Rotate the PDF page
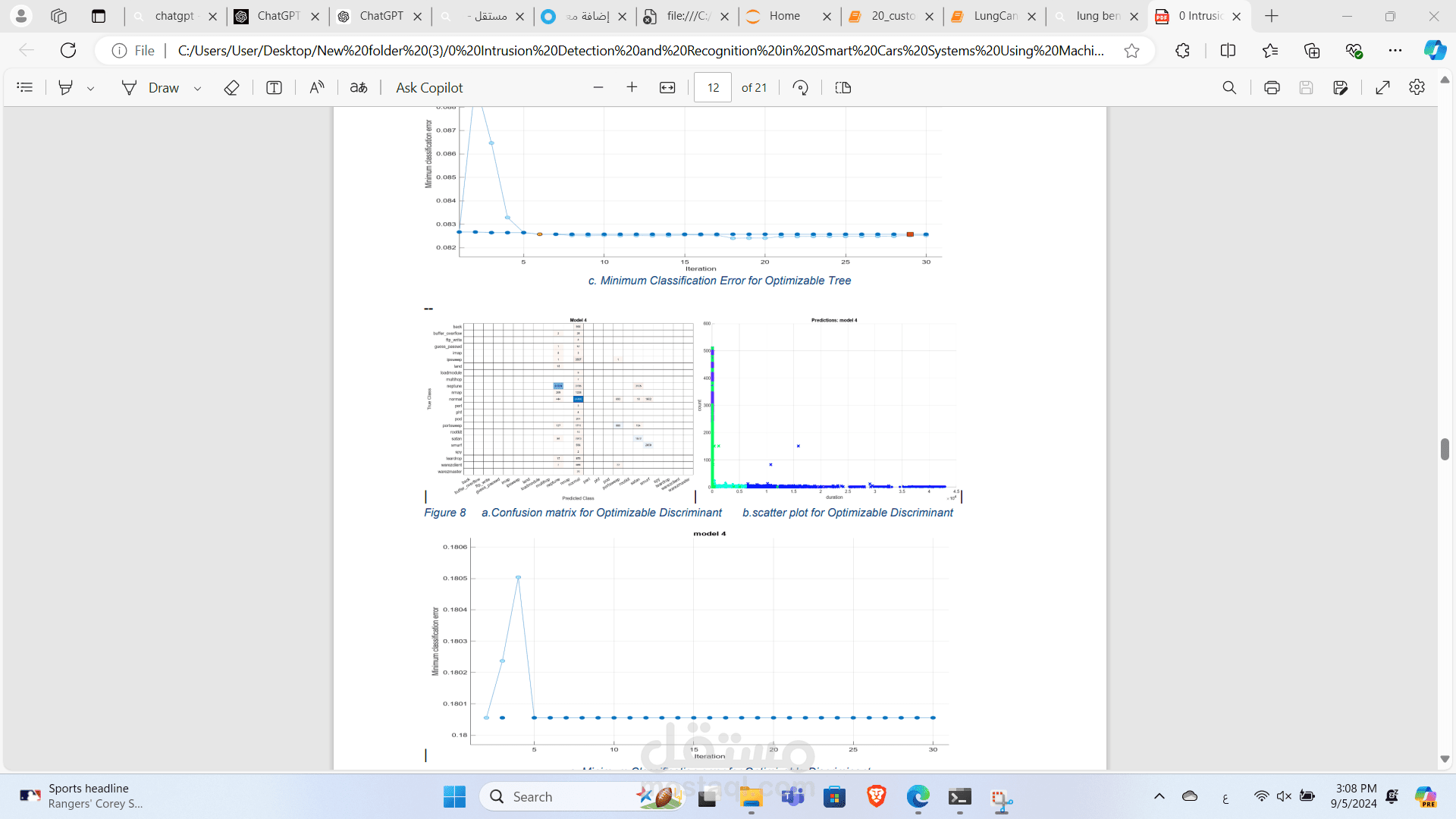Screen dimensions: 1456x819 (800, 88)
